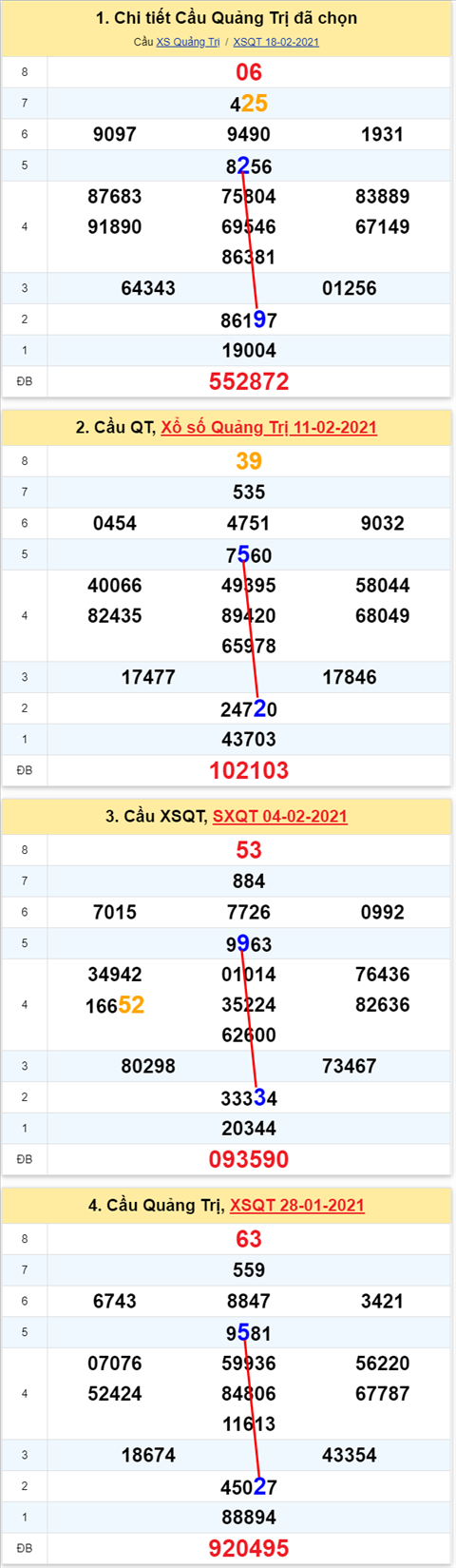Click heading Chi tiết Cầu Quảng Trị đã chọn

point(227,18)
